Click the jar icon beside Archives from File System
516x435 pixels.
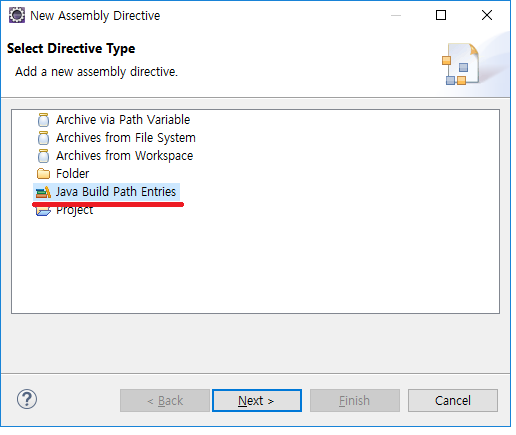tap(43, 138)
